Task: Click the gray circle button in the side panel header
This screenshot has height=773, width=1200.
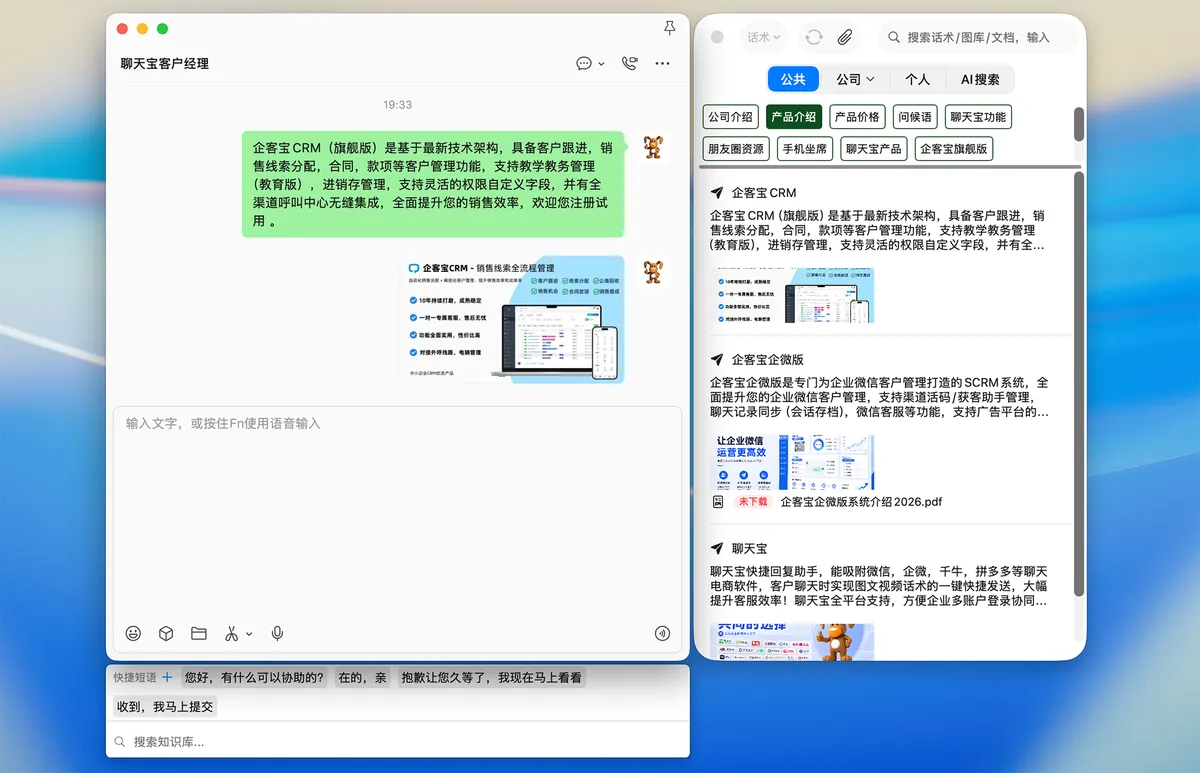Action: click(717, 37)
